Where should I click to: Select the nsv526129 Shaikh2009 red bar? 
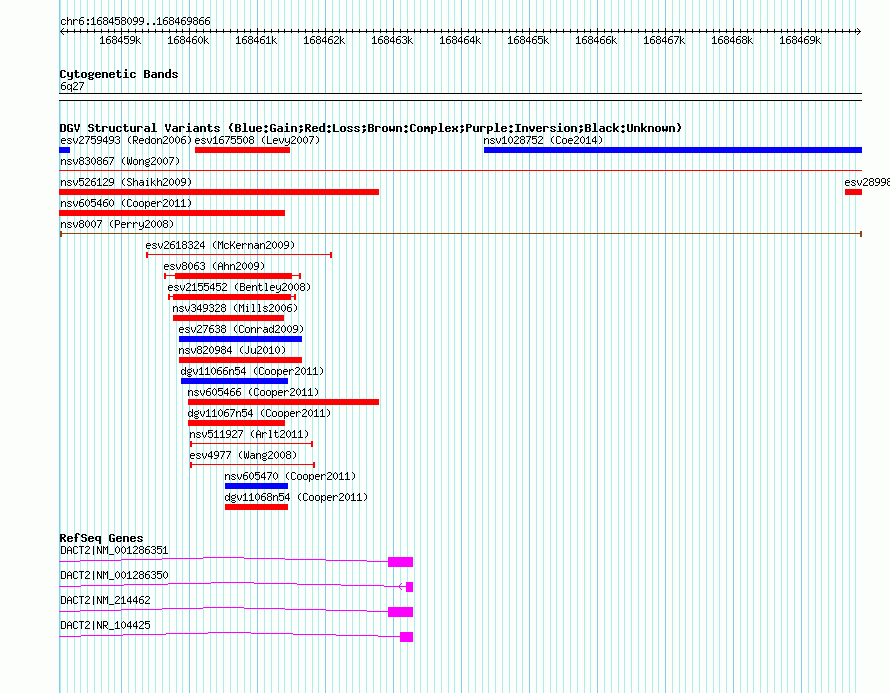[x=219, y=192]
